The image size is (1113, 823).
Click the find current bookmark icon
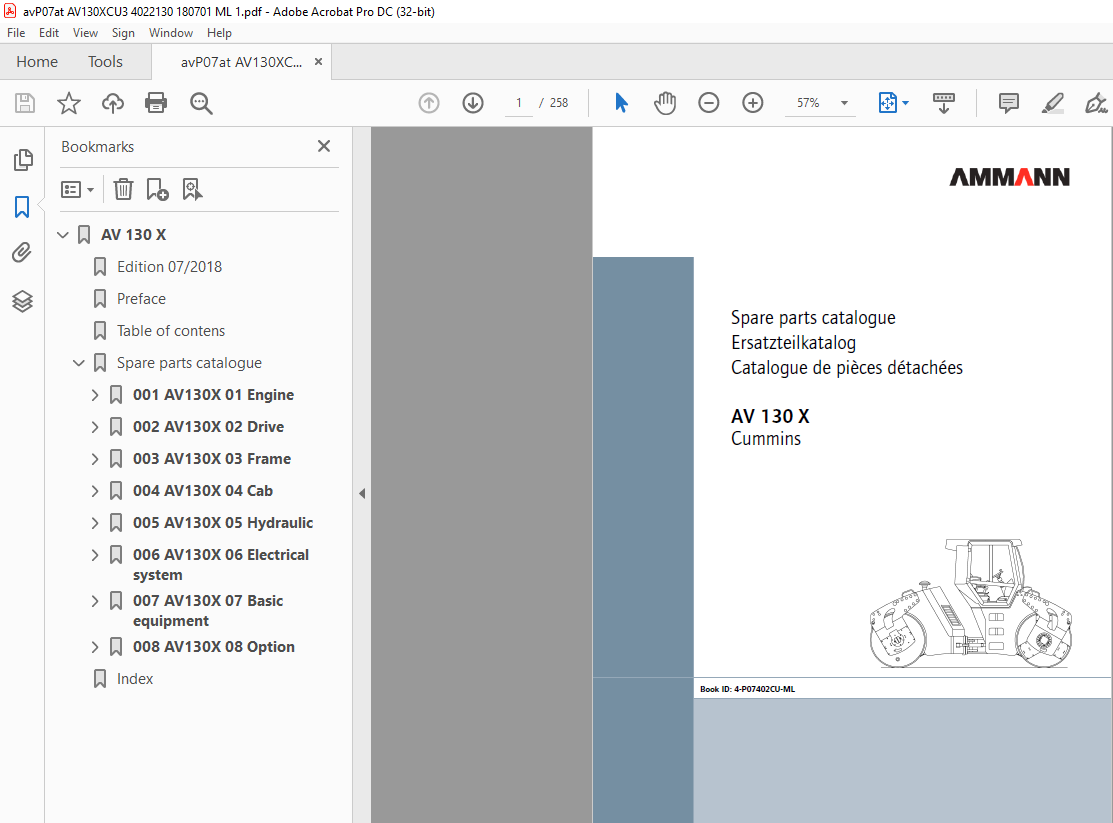click(192, 190)
